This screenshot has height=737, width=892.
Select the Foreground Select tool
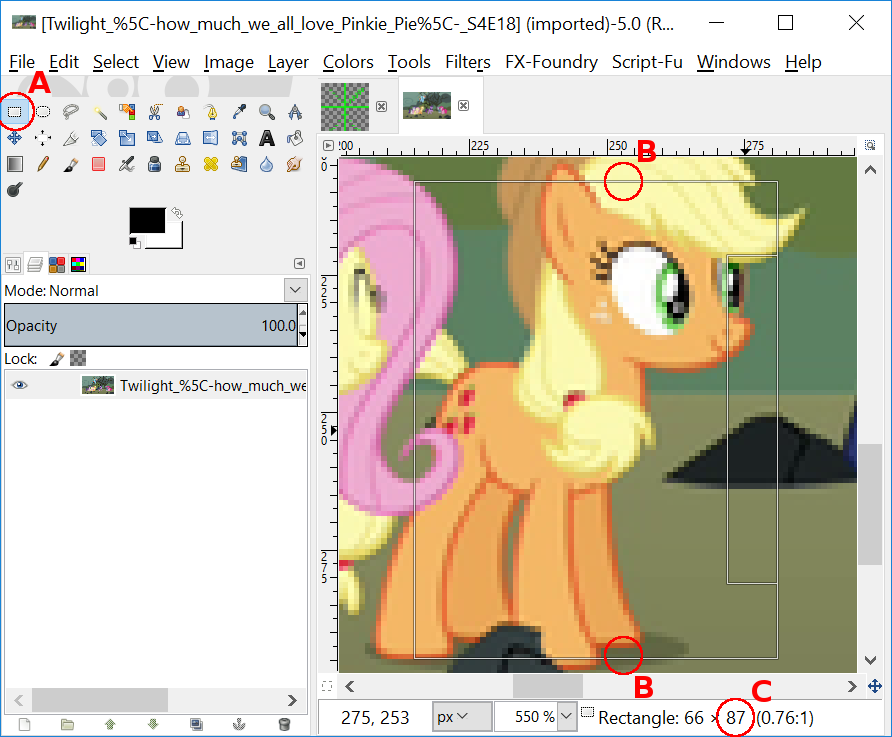click(x=183, y=111)
